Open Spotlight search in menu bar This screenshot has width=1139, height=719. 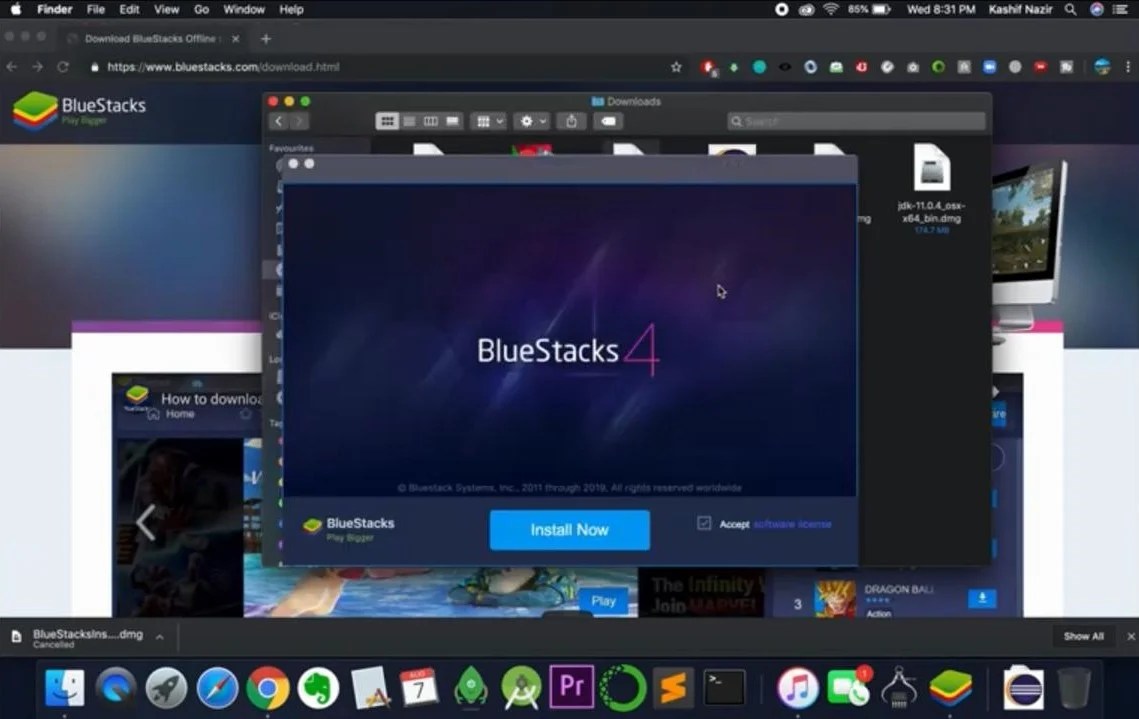coord(1070,9)
